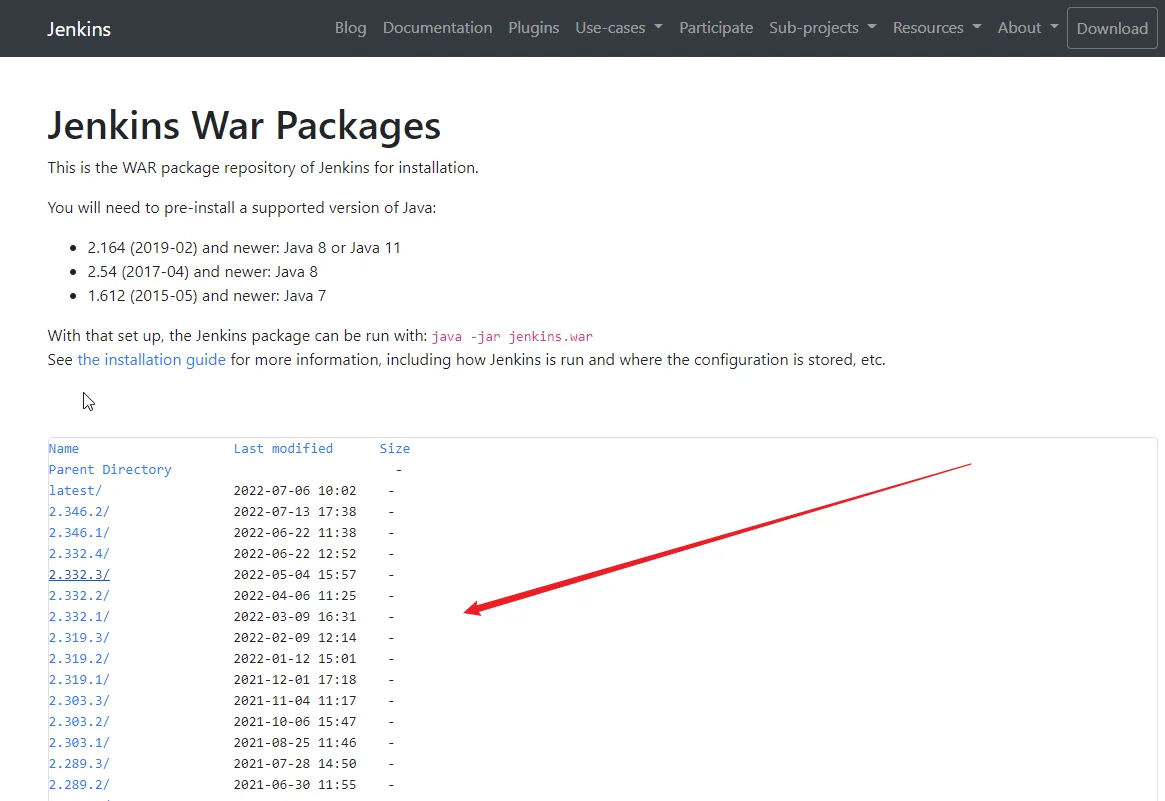This screenshot has width=1165, height=801.
Task: Sort the listing by Last modified
Action: pos(283,449)
